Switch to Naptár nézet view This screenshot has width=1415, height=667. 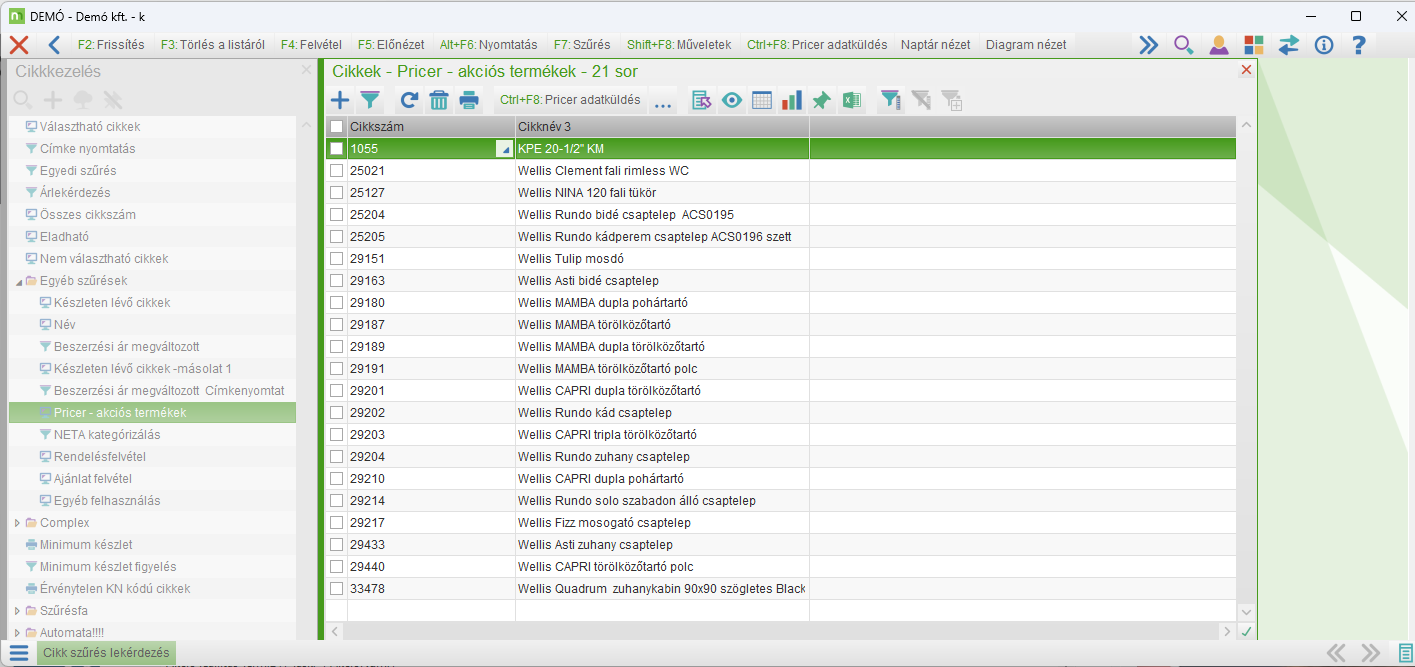click(935, 45)
